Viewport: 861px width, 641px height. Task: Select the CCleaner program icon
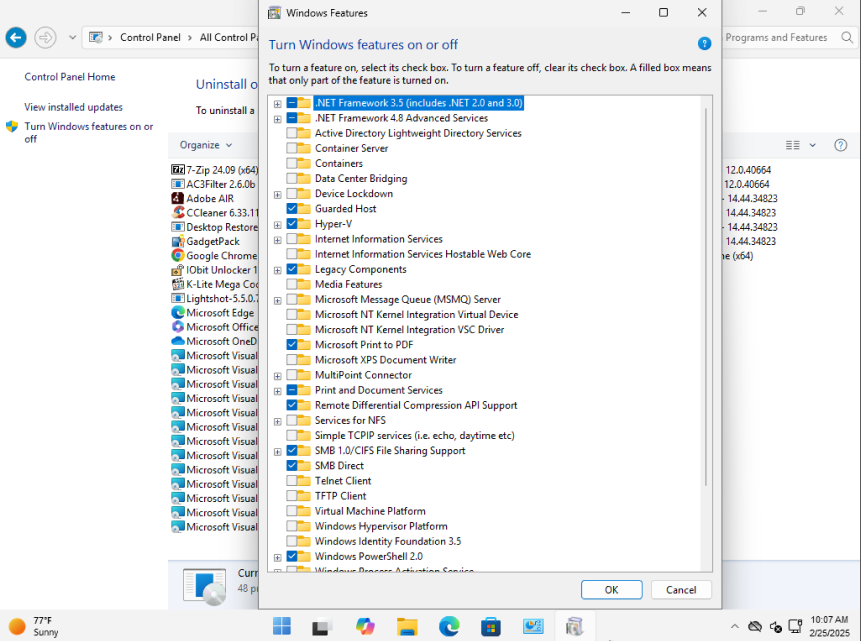tap(177, 213)
